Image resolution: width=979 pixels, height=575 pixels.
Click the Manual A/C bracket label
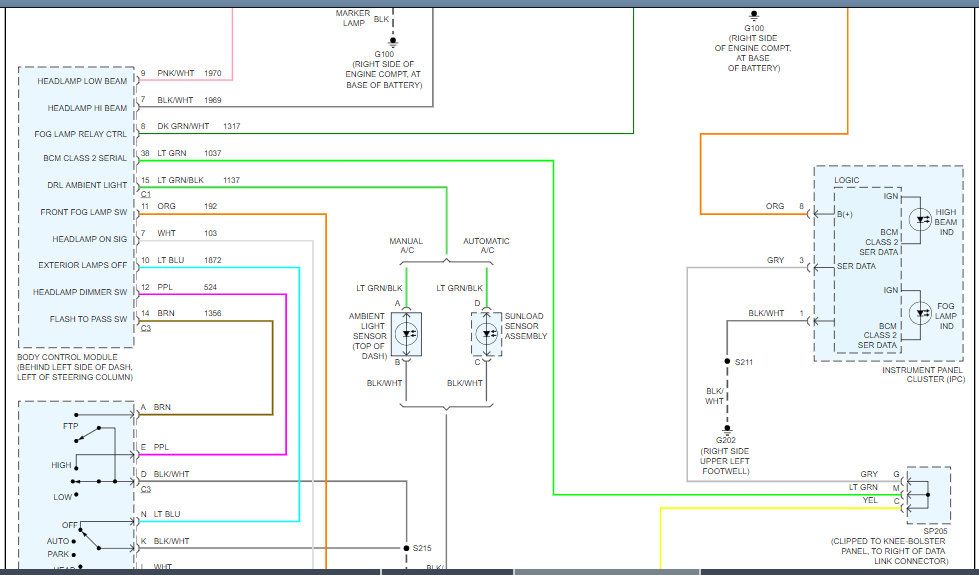pyautogui.click(x=406, y=245)
